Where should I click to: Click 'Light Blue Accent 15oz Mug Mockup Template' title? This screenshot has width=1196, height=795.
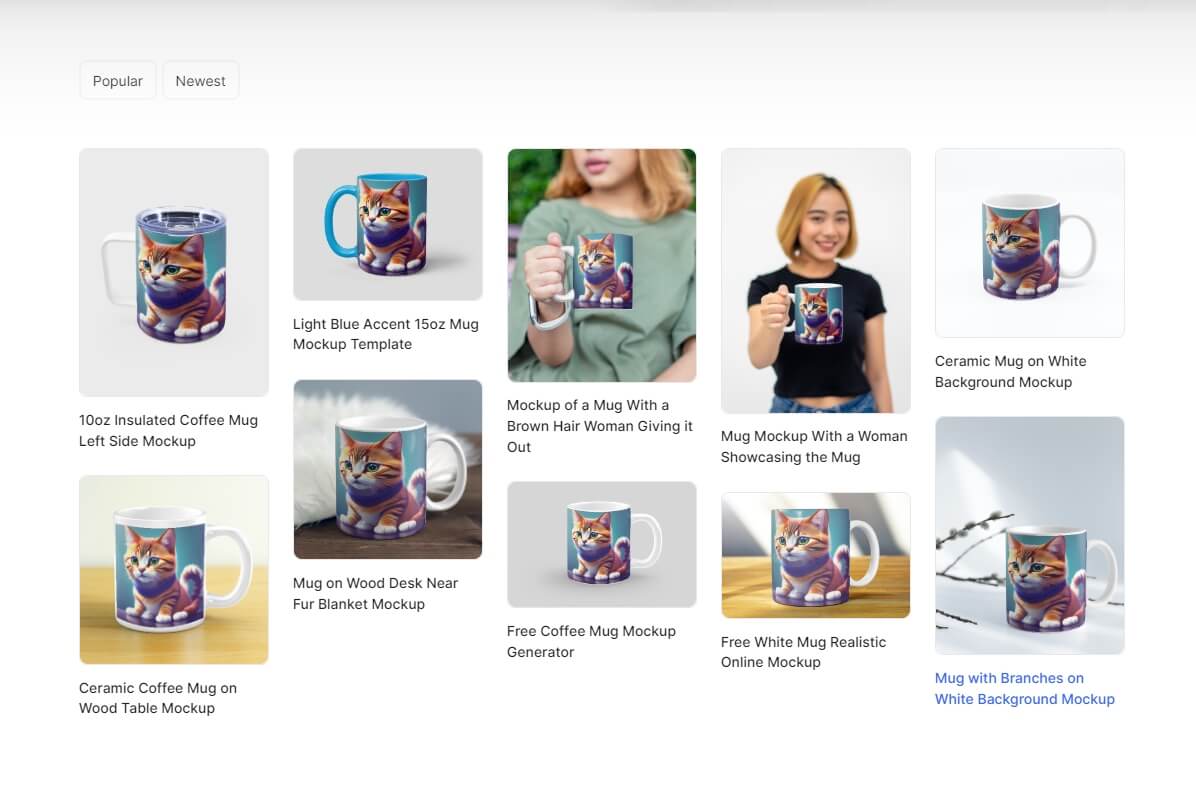point(386,334)
